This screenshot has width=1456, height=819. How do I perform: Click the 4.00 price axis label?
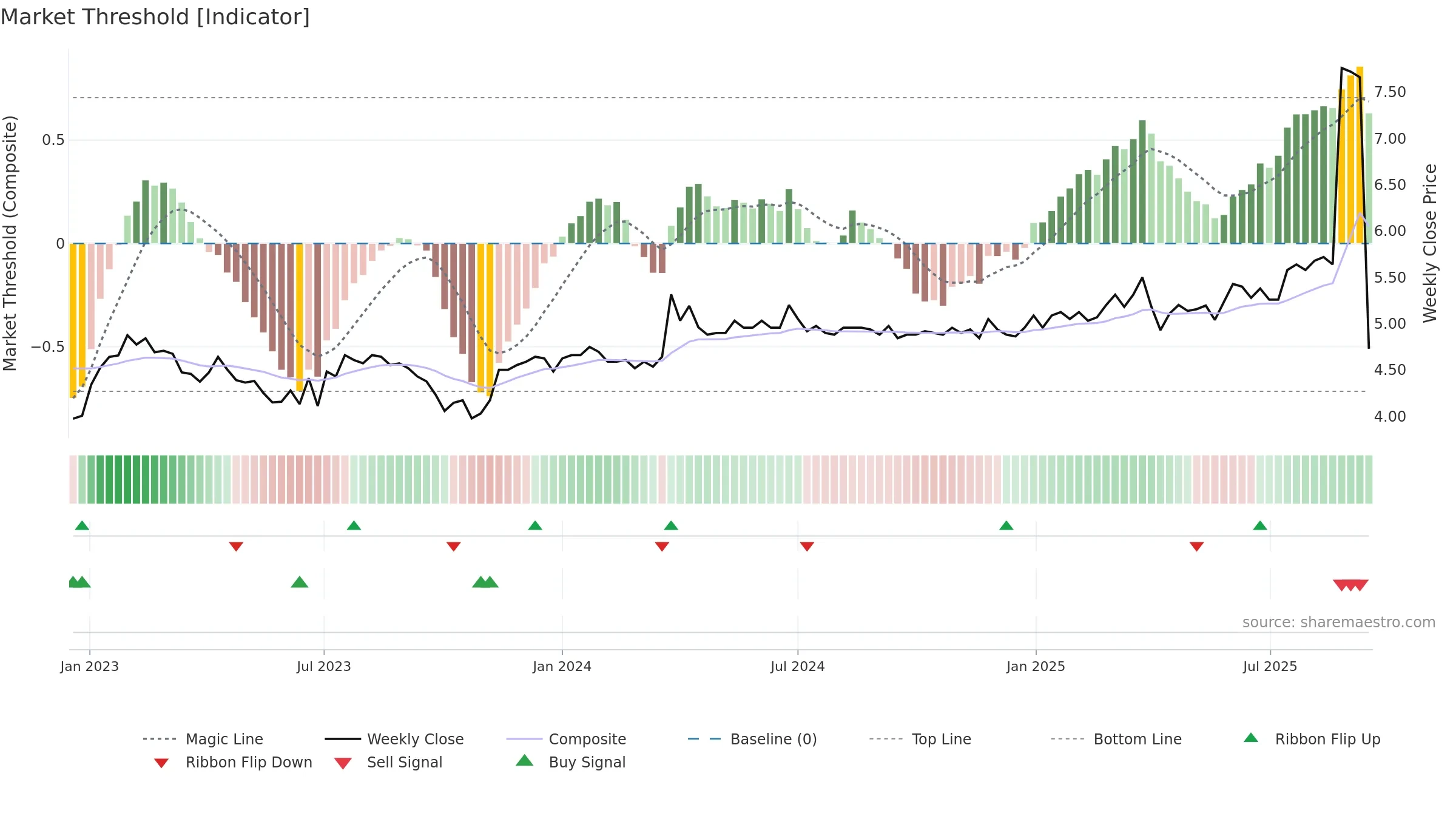pos(1390,416)
